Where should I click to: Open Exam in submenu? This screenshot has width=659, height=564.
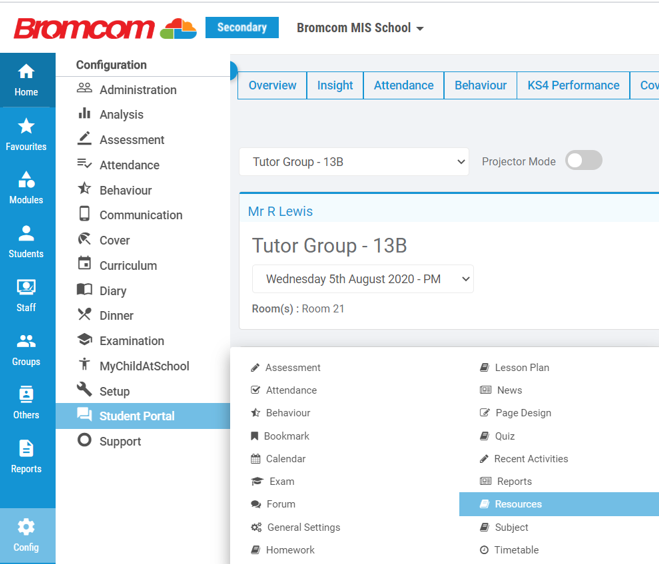click(x=272, y=481)
